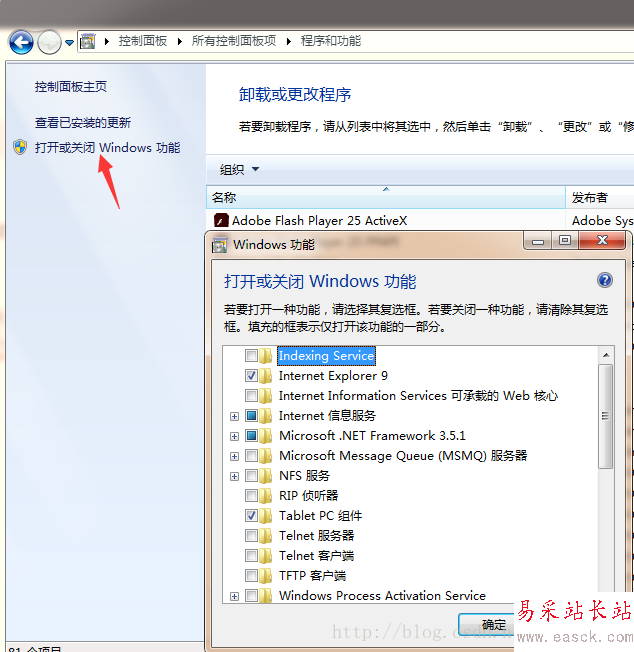Select the Indexing Service label
Viewport: 634px width, 652px height.
(x=326, y=356)
